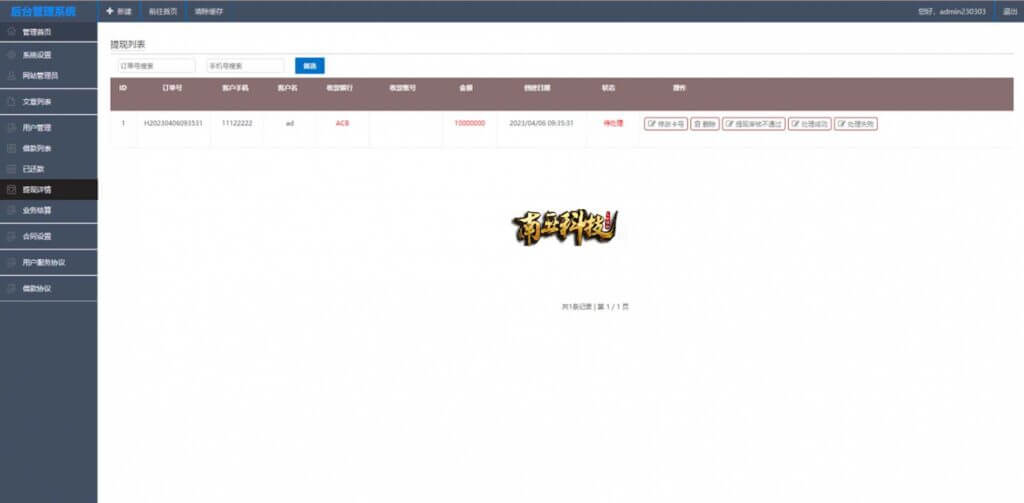Click 前往首页 in top bar
Screen dimensions: 1024x503
tap(163, 11)
